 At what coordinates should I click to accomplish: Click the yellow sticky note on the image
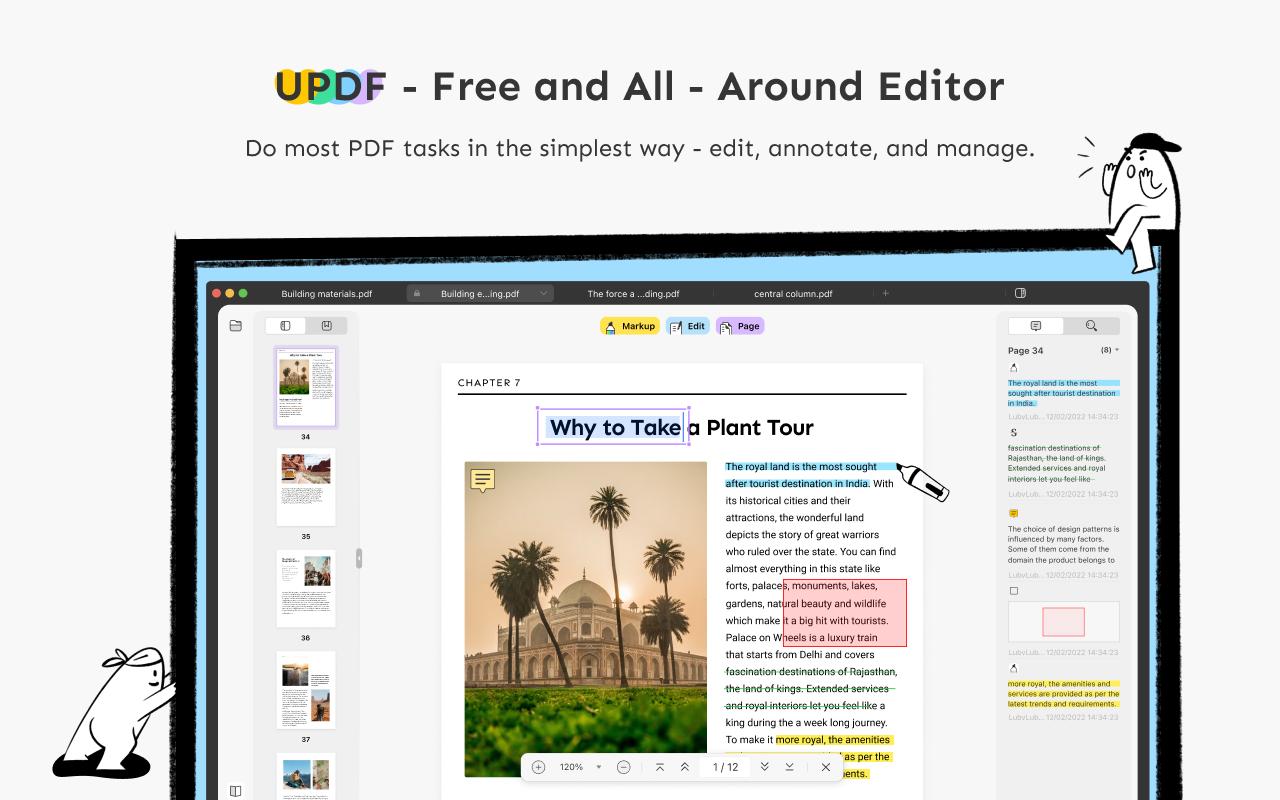click(x=483, y=481)
